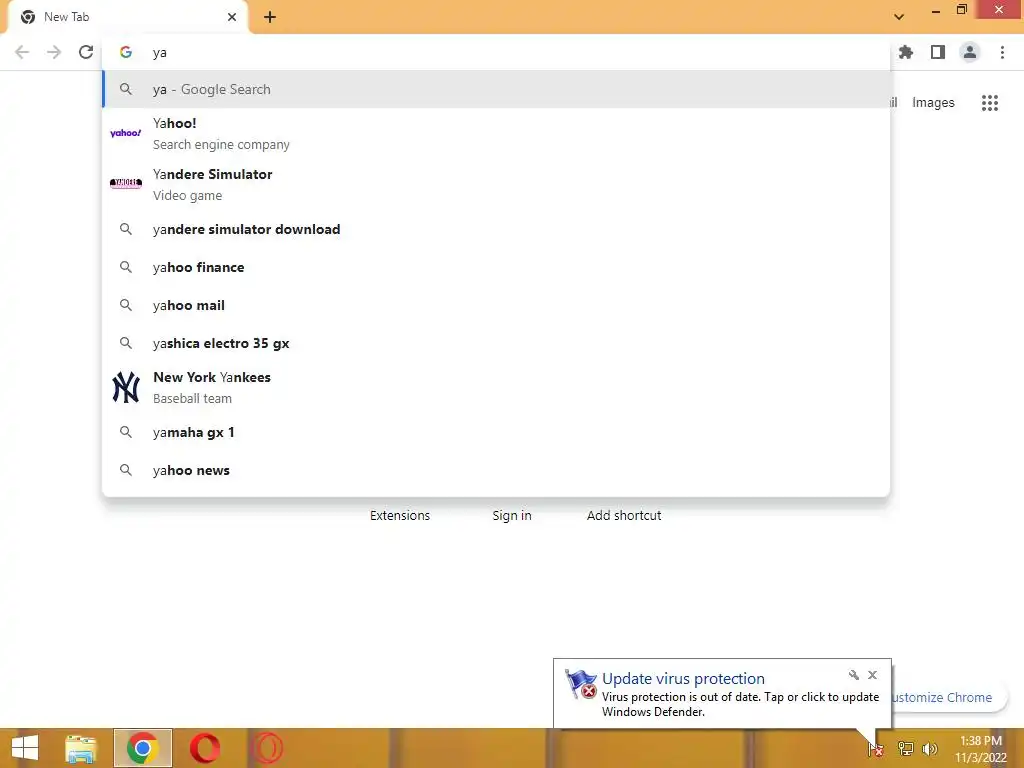
Task: Select 'yashica electro 35 gx' suggestion
Action: point(496,343)
